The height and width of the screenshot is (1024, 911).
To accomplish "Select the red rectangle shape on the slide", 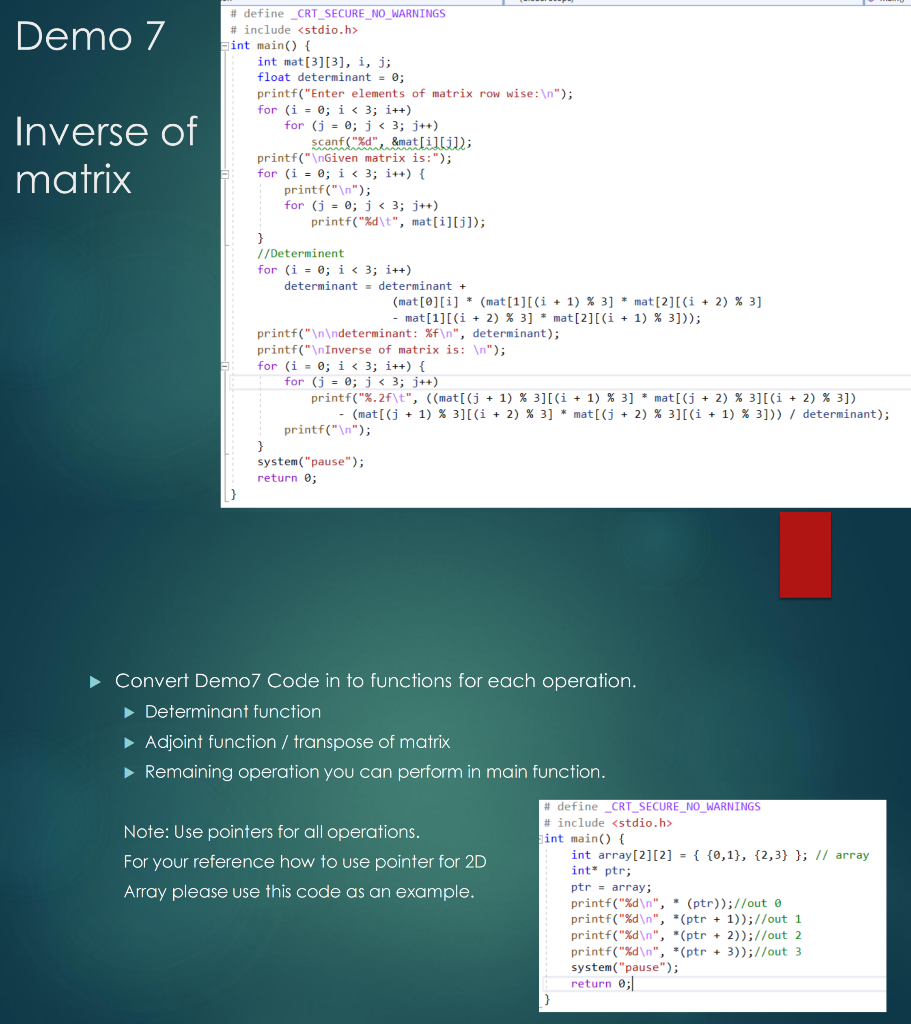I will (x=804, y=554).
